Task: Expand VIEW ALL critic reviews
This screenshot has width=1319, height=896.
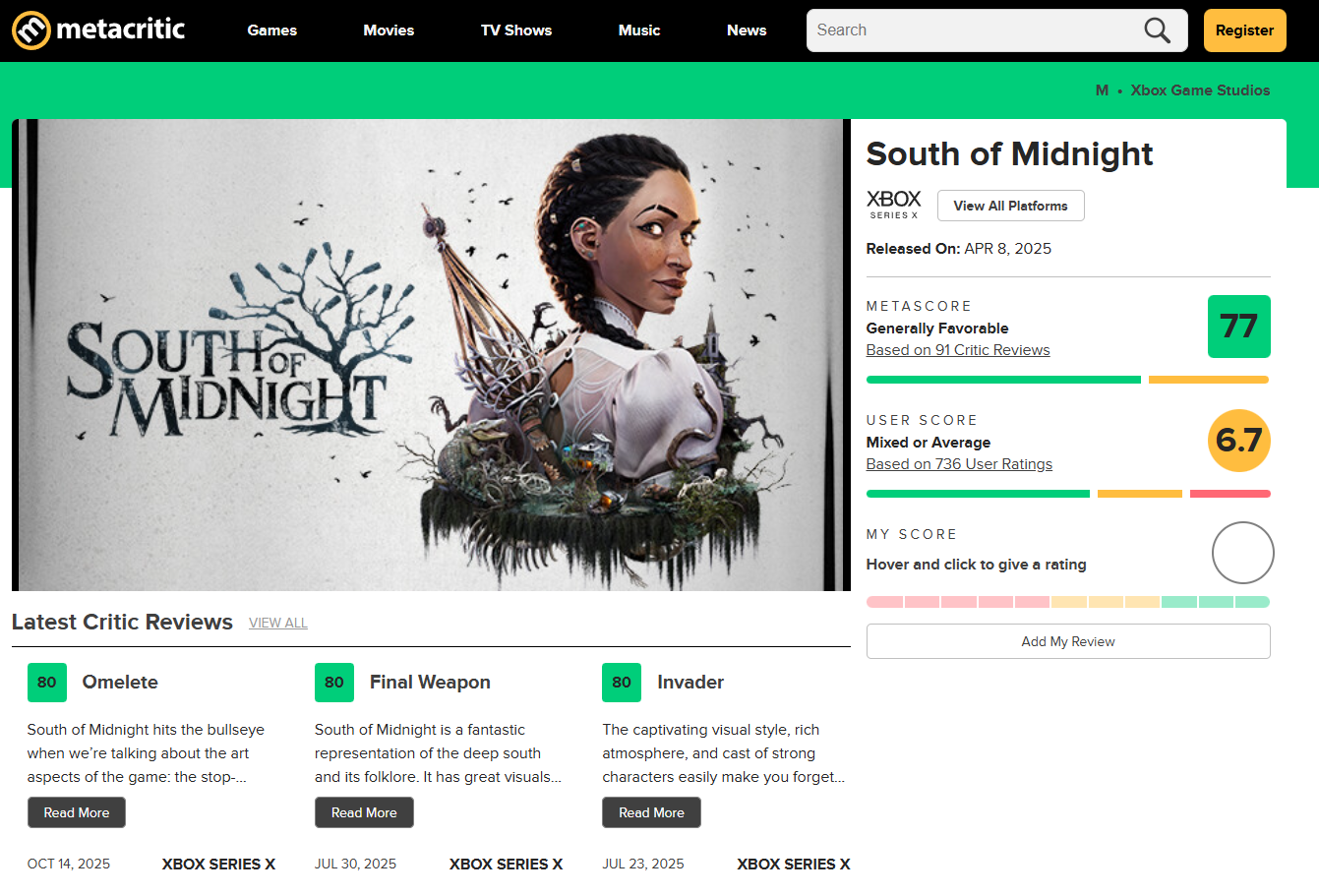Action: (278, 623)
